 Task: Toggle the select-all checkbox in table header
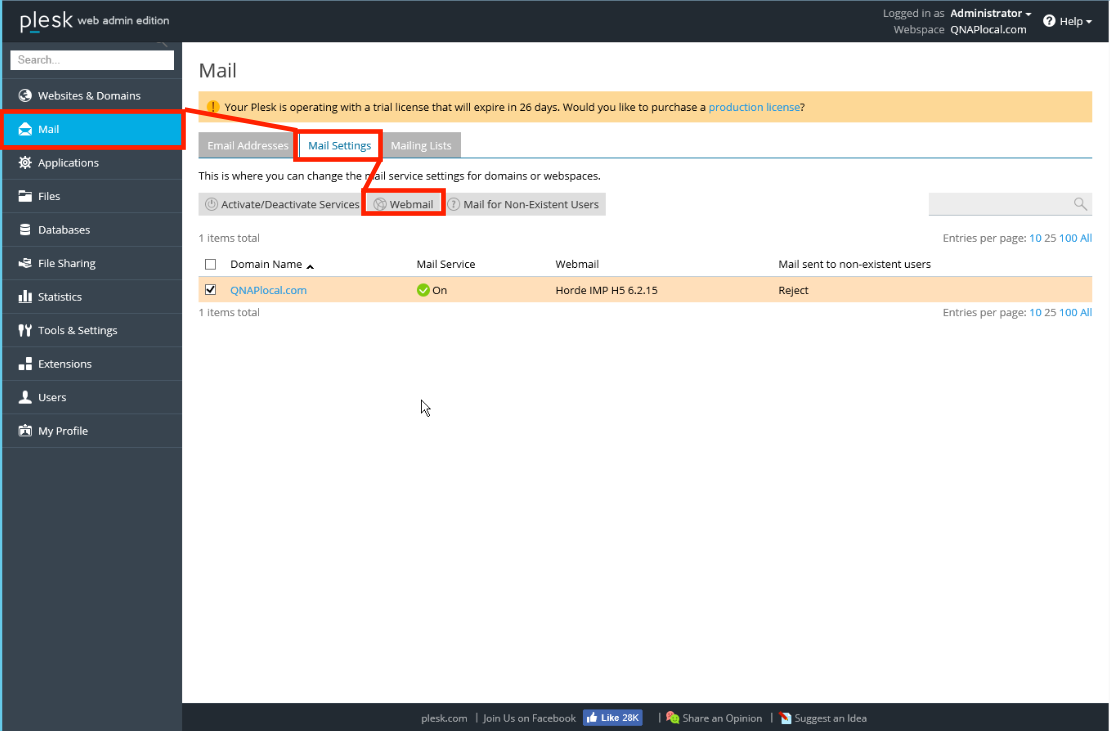210,265
